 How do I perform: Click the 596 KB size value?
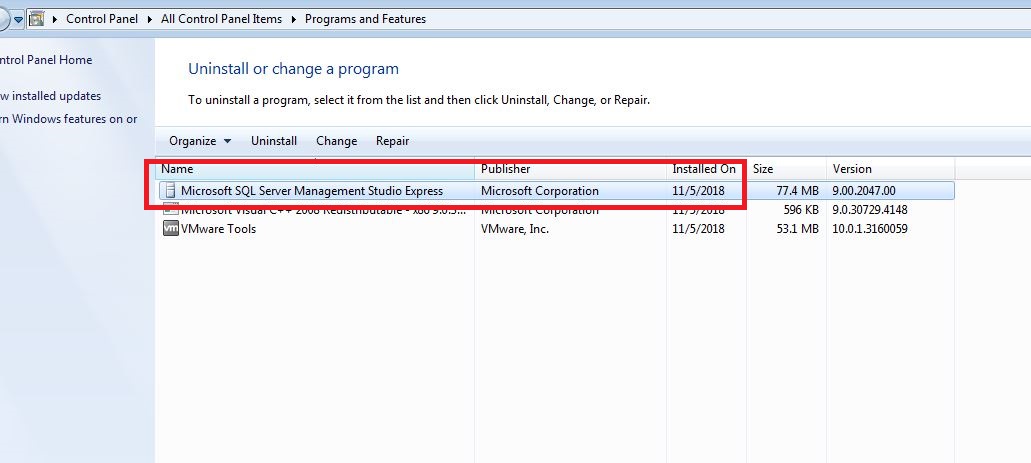tap(802, 210)
